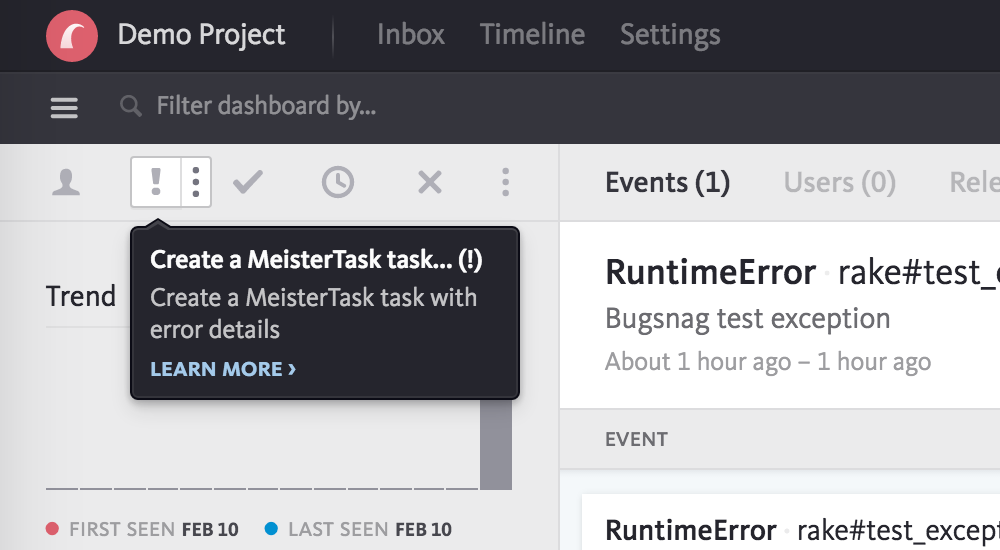Click About 1 hour ago timestamp
The image size is (1000, 550).
768,362
